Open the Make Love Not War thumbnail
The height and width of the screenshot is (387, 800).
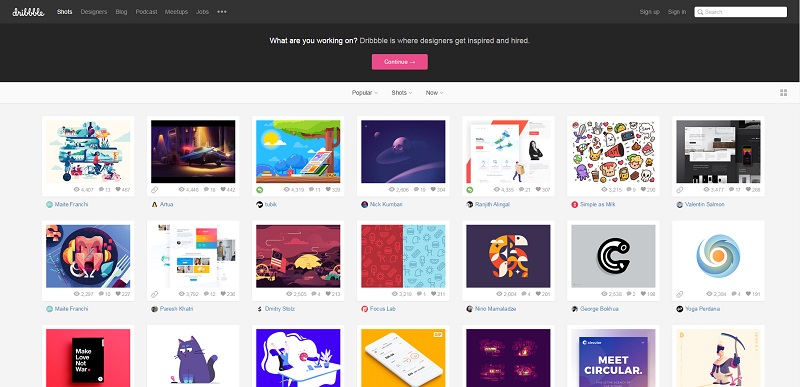pyautogui.click(x=88, y=358)
